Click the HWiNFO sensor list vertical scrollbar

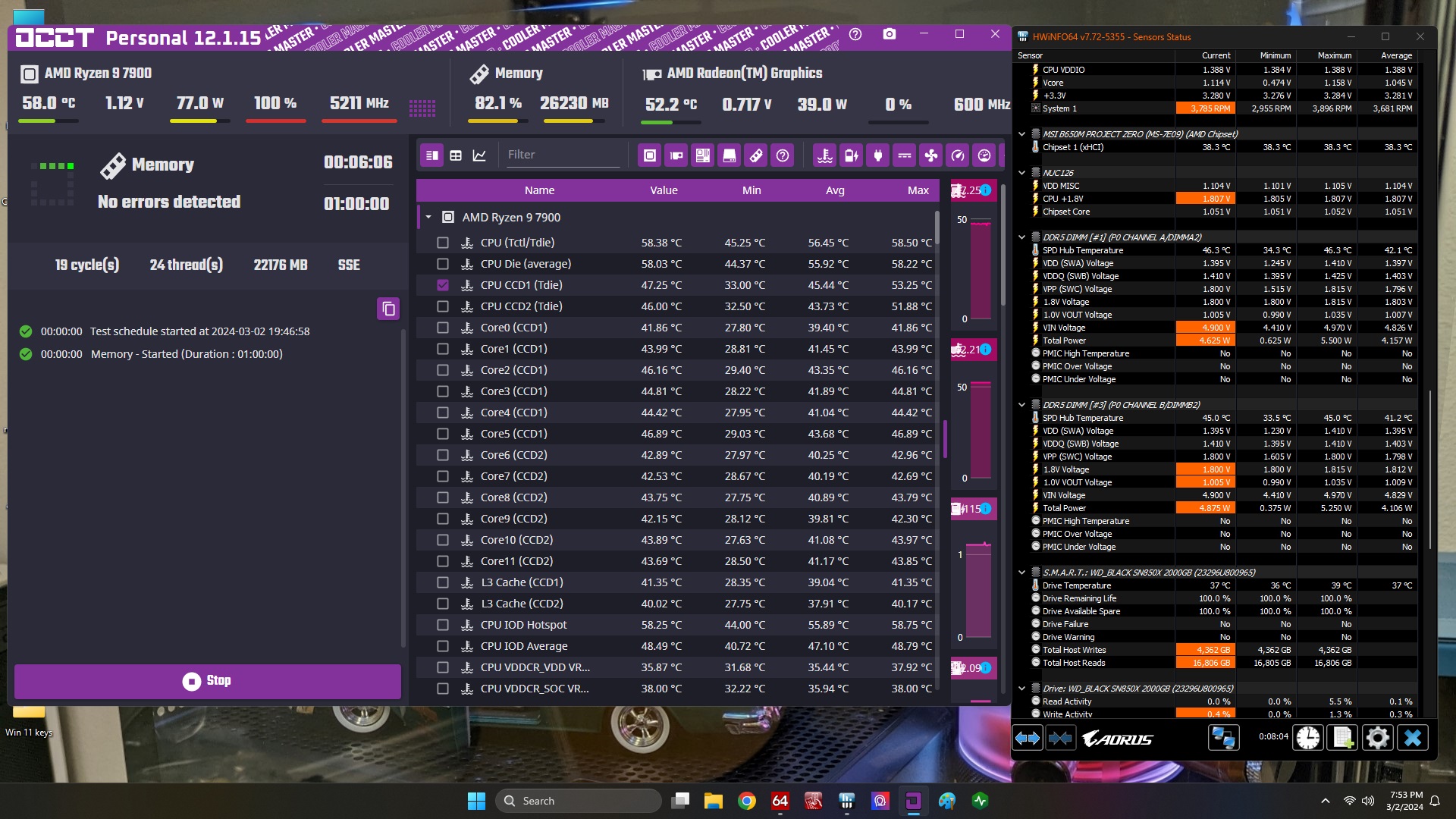coord(1430,470)
